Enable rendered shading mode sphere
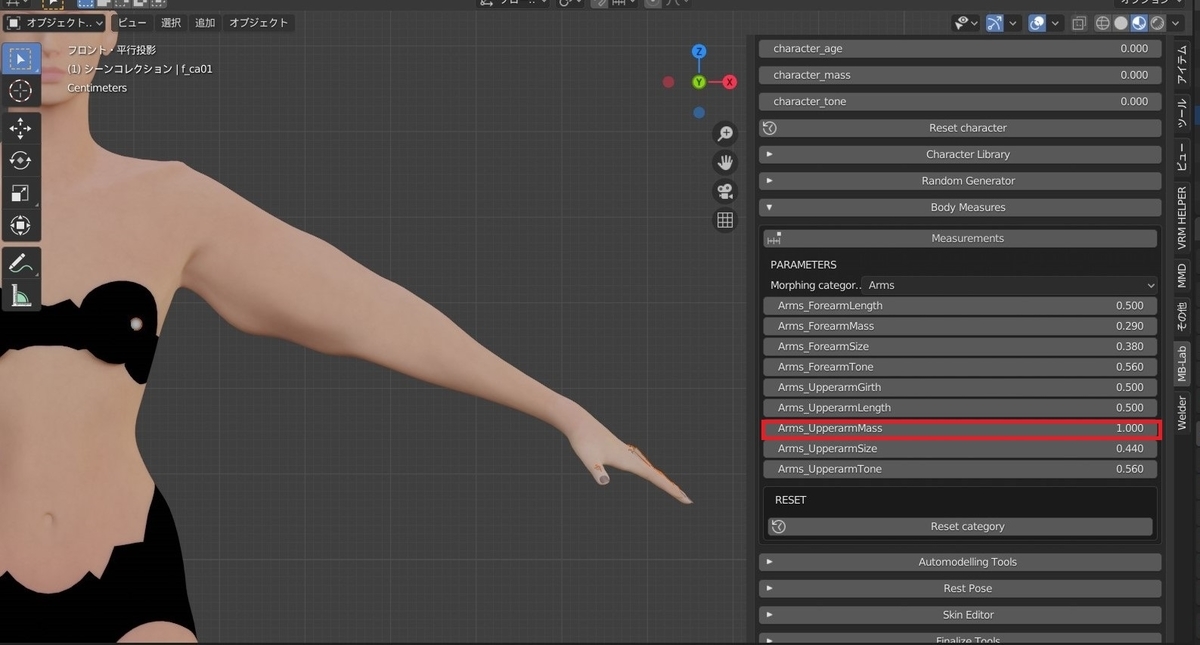 (x=1157, y=23)
